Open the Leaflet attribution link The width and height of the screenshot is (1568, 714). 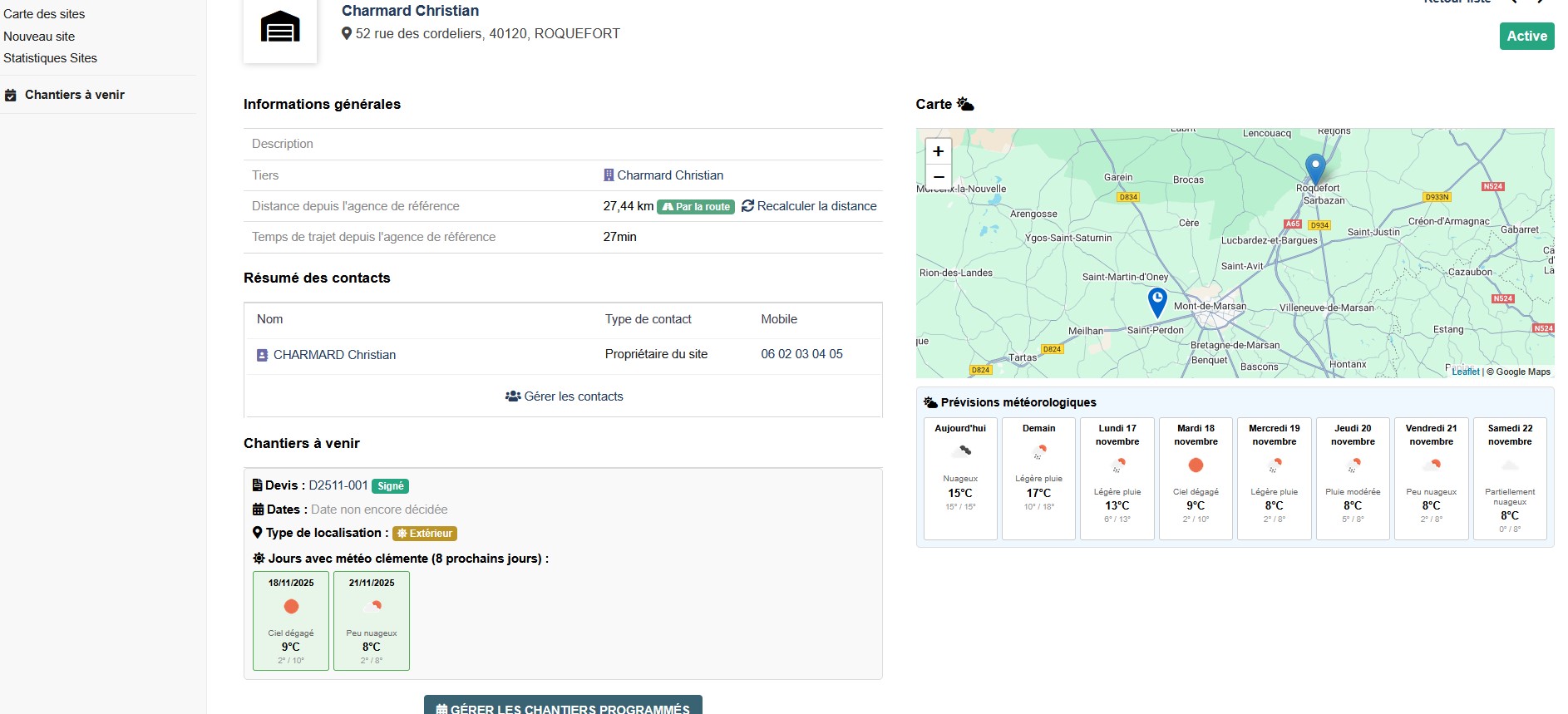(x=1466, y=372)
